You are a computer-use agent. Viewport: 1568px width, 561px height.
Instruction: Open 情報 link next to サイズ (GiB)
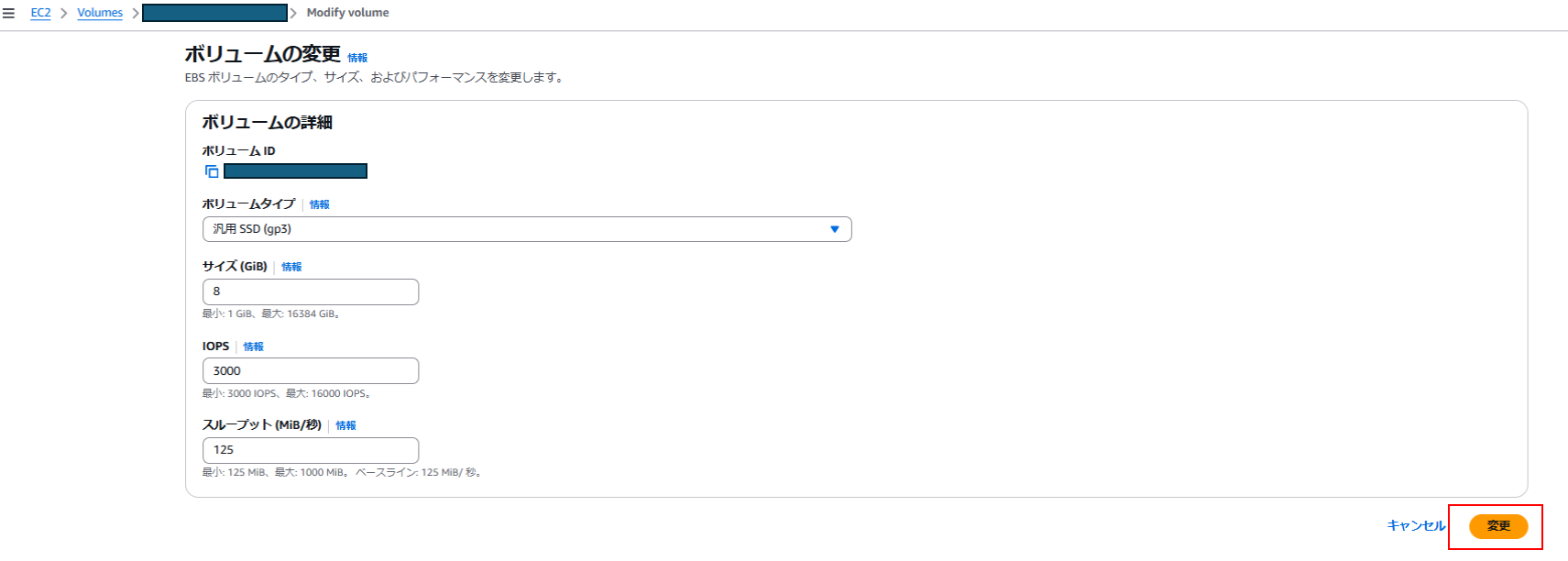tap(291, 267)
